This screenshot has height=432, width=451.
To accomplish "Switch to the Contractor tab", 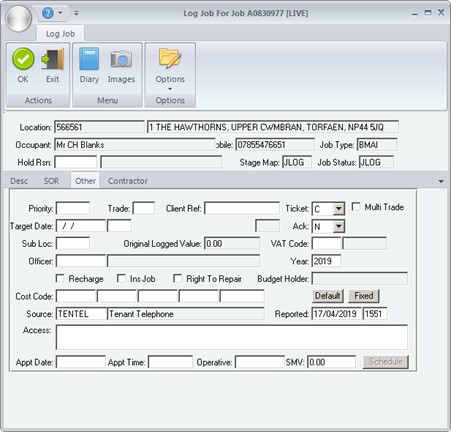I will (x=128, y=181).
